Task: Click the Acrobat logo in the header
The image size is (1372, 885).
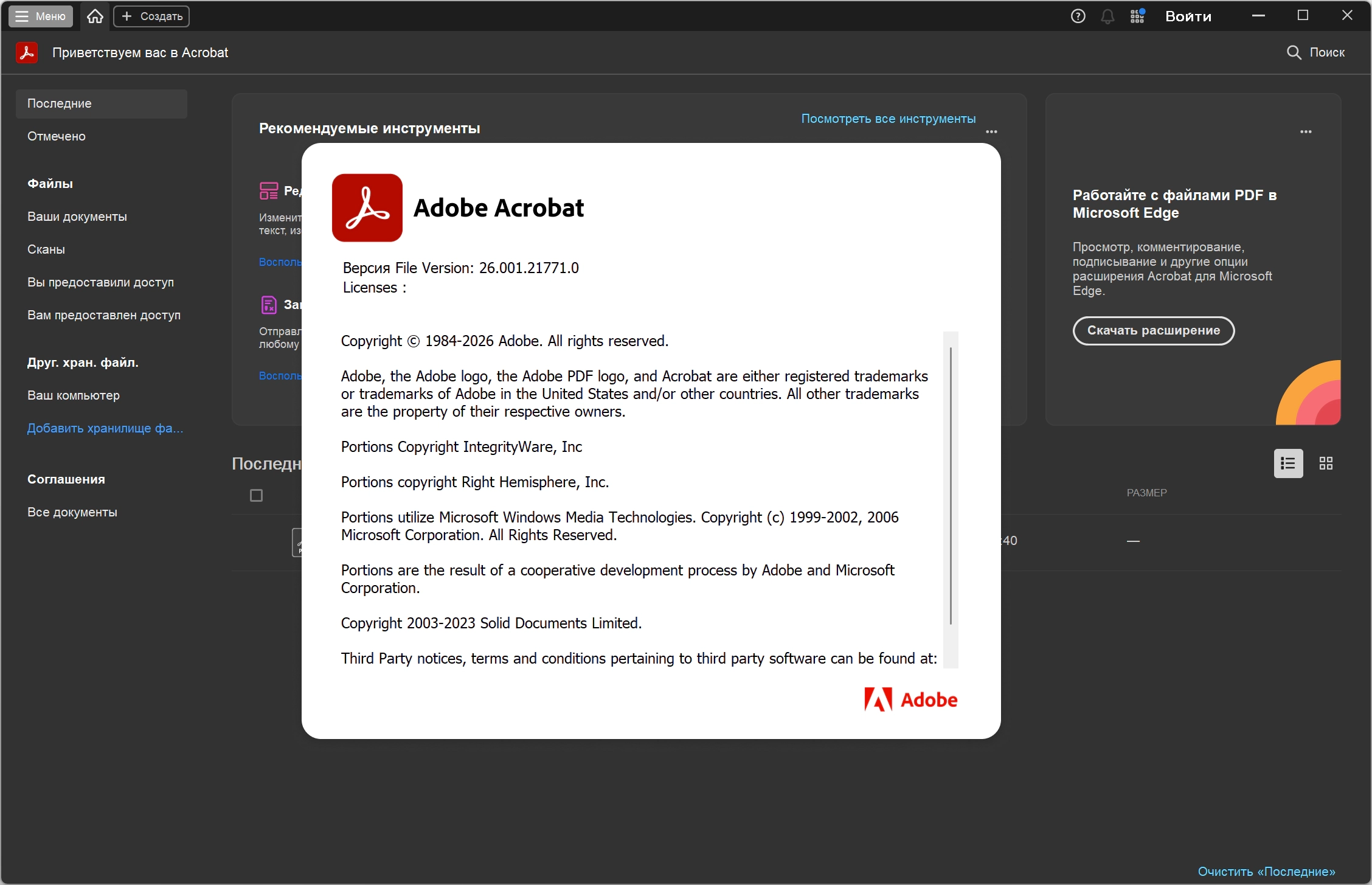Action: [27, 52]
